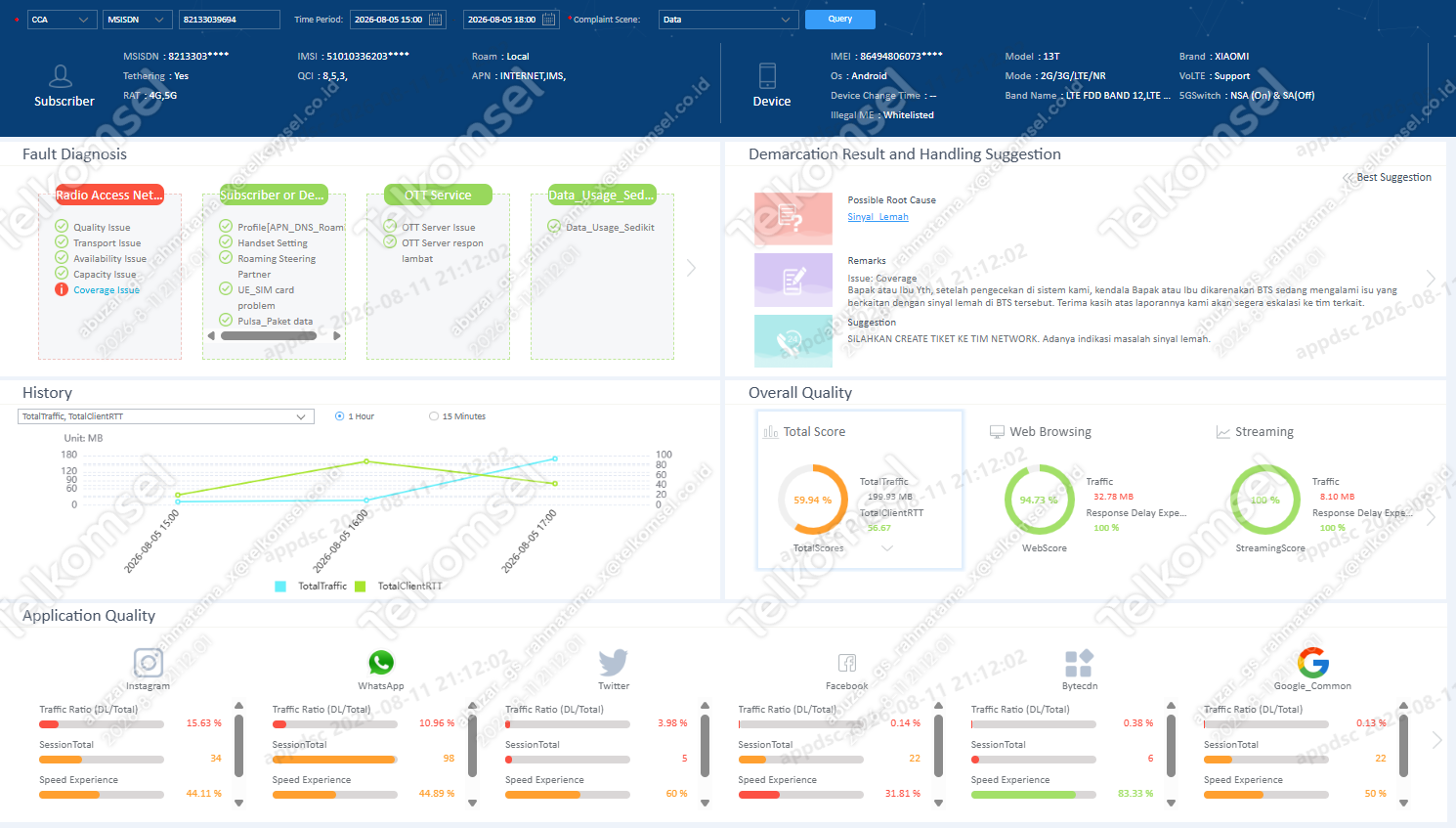
Task: Click the WhatsApp SessionTotal progress bar
Action: coord(334,760)
